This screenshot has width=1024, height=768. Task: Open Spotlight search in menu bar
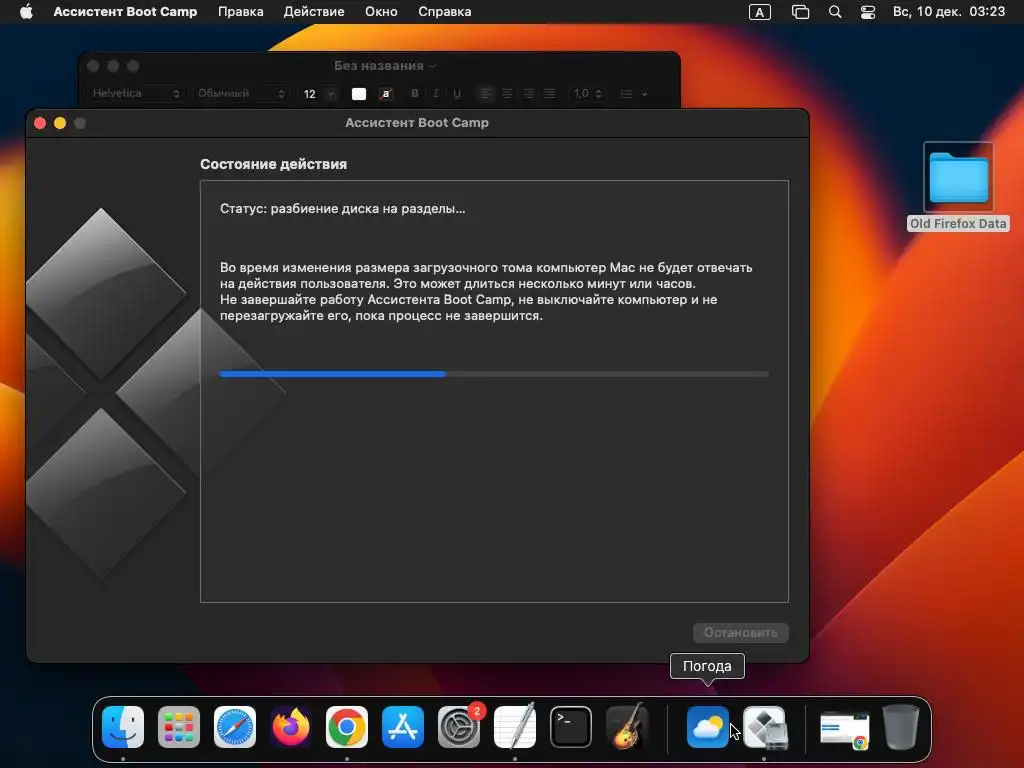(x=835, y=12)
